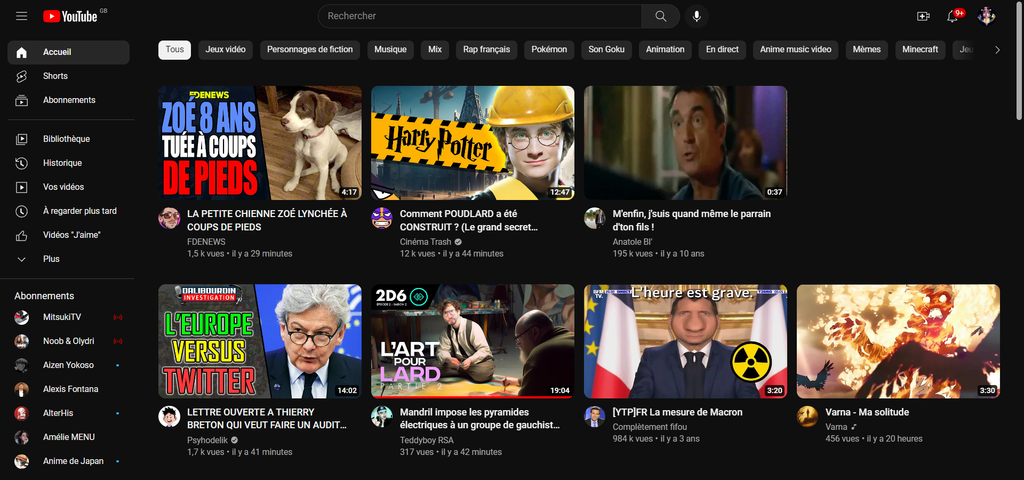The image size is (1024, 480).
Task: Start voice search with microphone icon
Action: tap(696, 16)
